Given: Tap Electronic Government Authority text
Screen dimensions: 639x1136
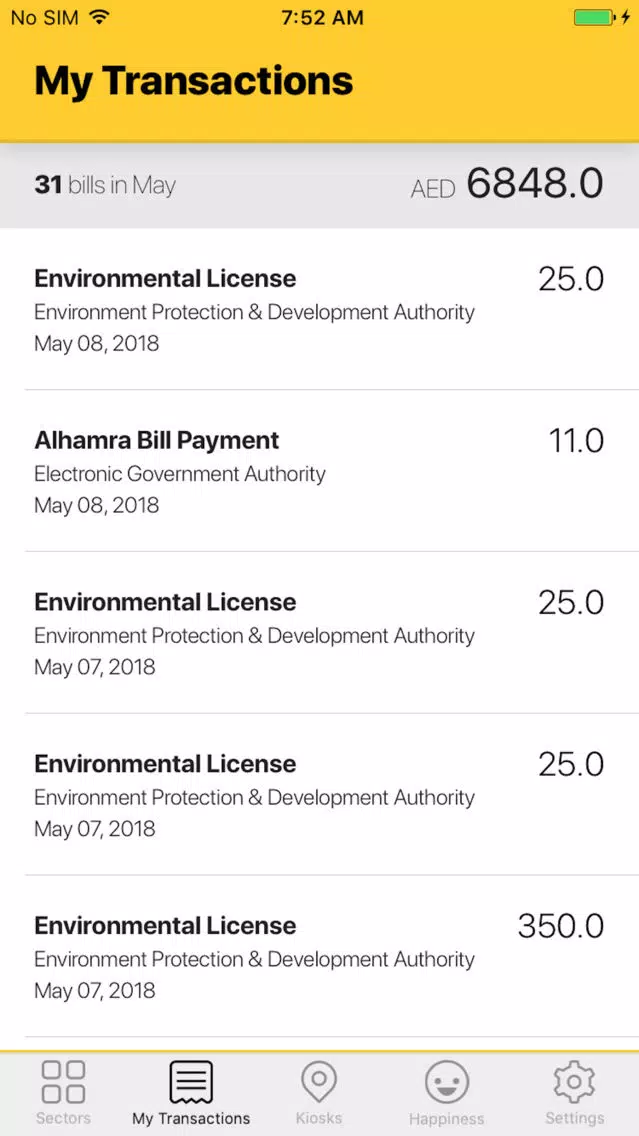Looking at the screenshot, I should tap(180, 475).
